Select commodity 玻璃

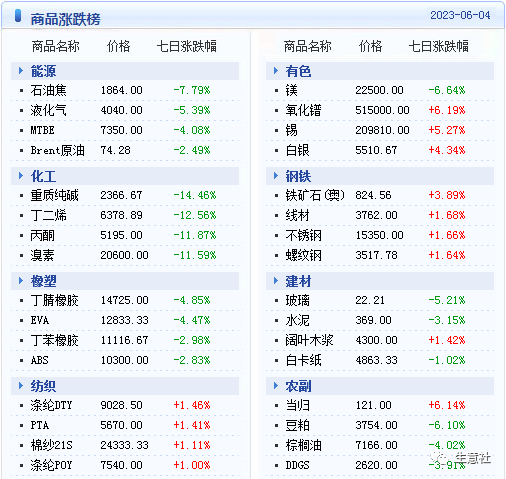pos(297,300)
